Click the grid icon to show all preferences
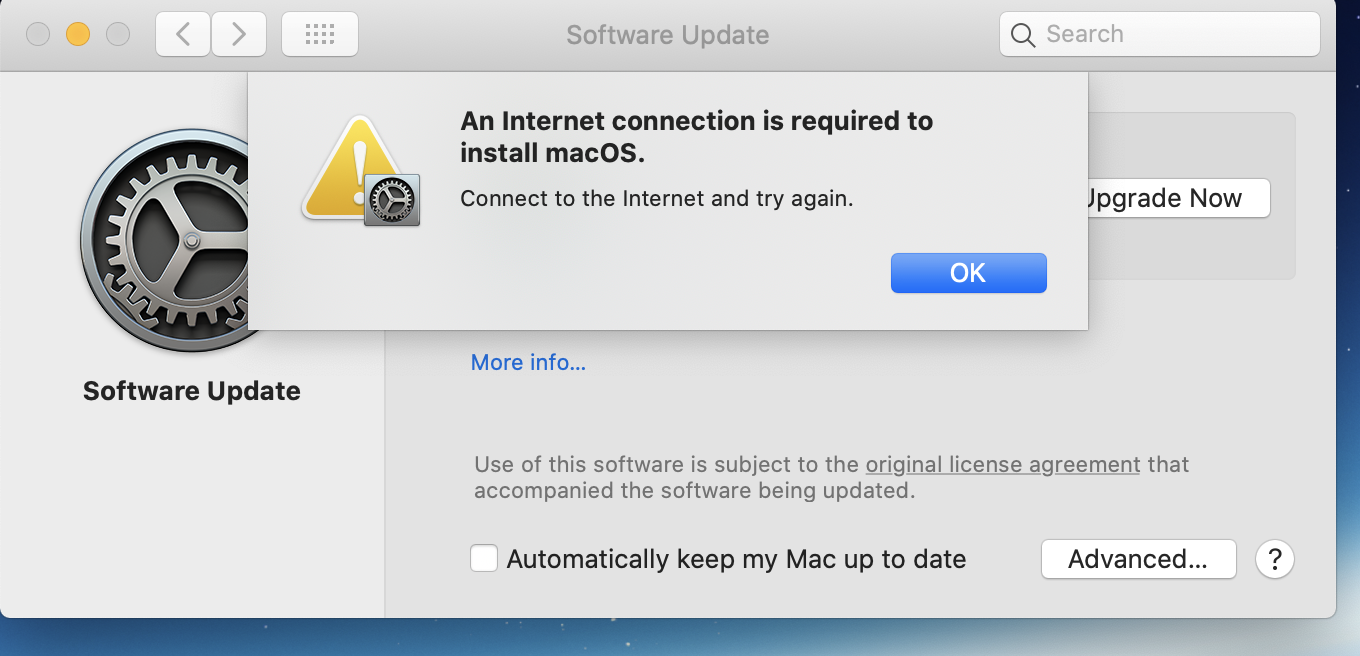 coord(319,33)
